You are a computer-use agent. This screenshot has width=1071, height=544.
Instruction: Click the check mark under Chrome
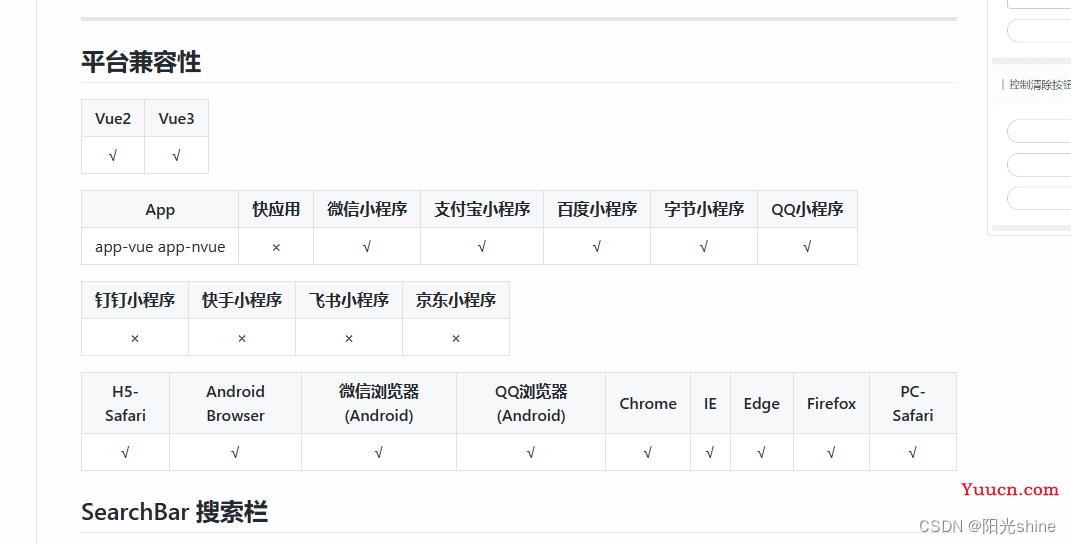point(648,452)
